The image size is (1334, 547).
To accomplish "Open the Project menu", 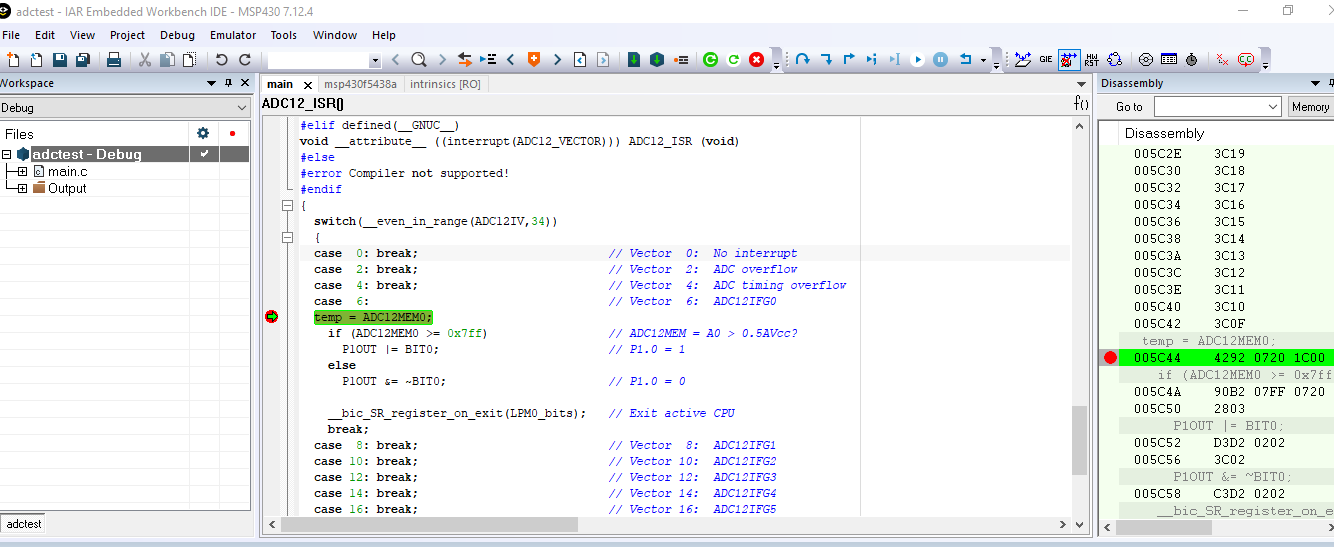I will 127,35.
